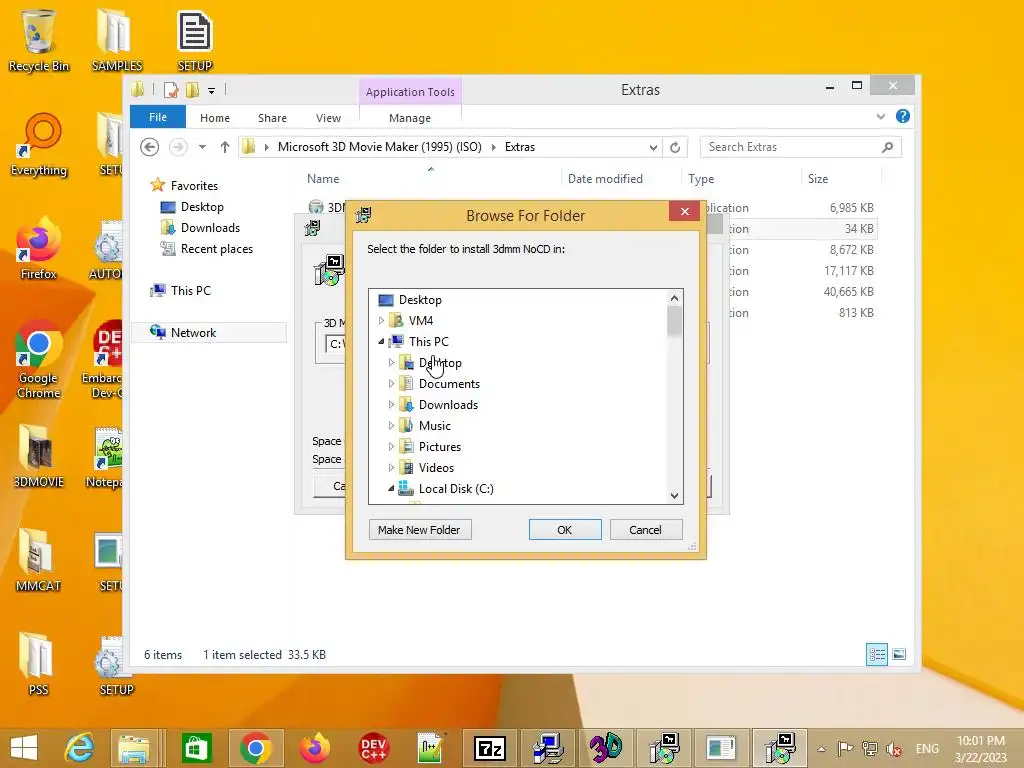Viewport: 1024px width, 768px height.
Task: Click the Action Center flag icon
Action: click(845, 749)
